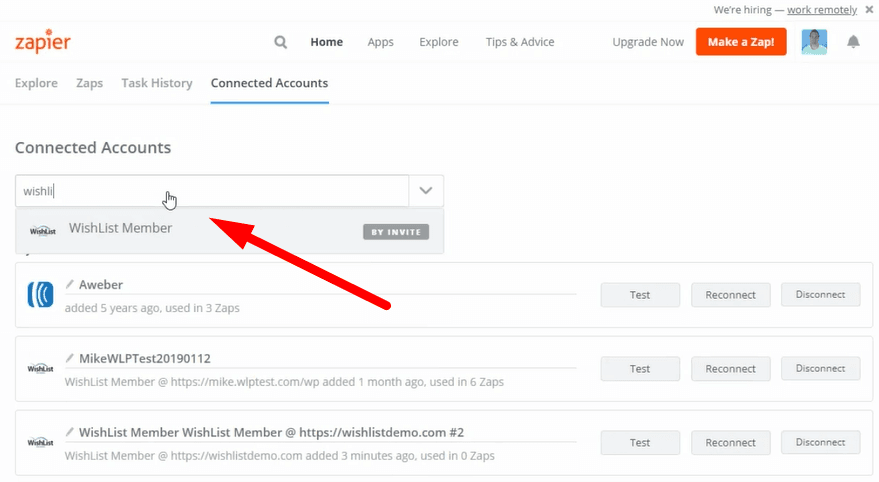Reconnect the Aweber account

[x=730, y=295]
